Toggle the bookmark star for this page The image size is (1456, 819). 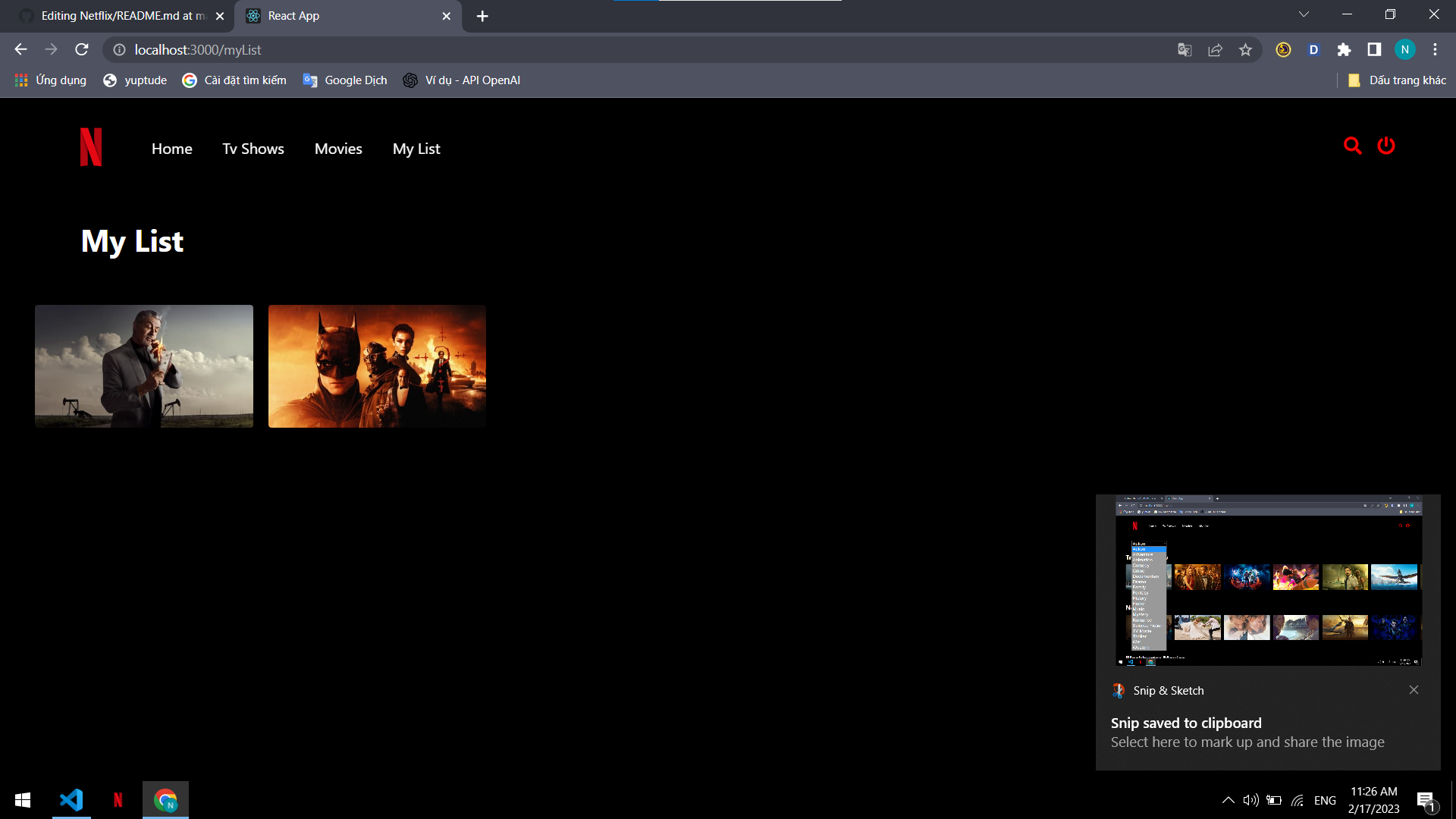1246,49
